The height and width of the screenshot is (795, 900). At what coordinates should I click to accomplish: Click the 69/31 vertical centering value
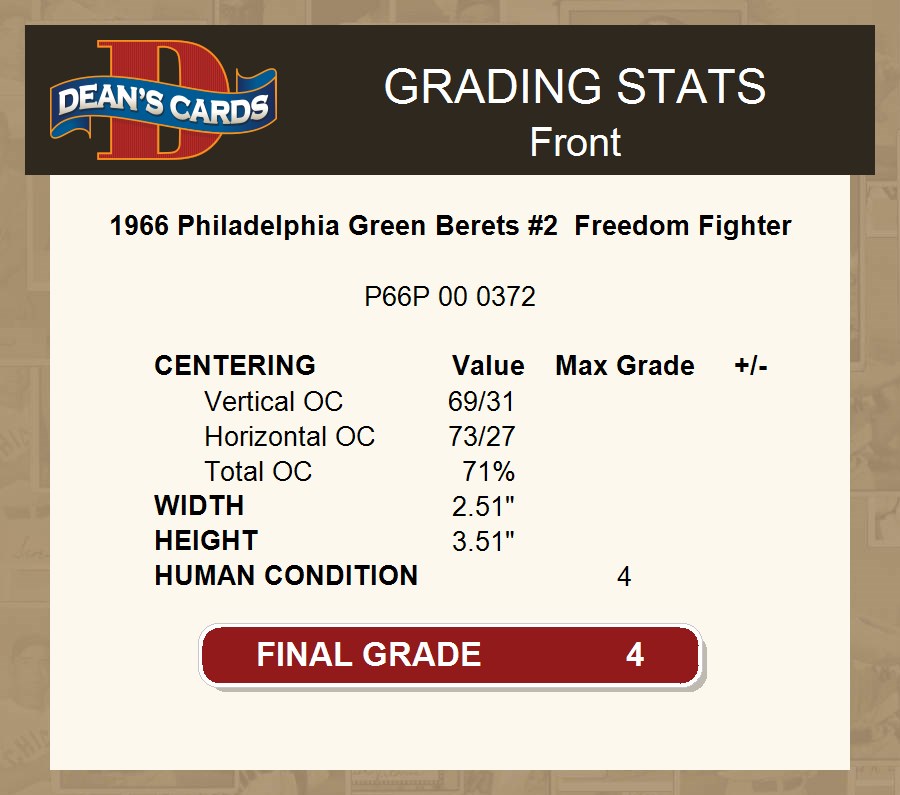(x=481, y=402)
